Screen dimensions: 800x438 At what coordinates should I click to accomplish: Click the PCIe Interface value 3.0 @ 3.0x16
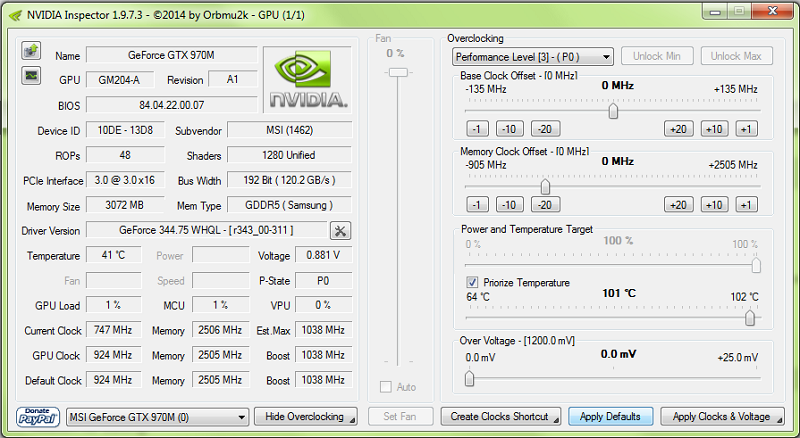pos(125,180)
